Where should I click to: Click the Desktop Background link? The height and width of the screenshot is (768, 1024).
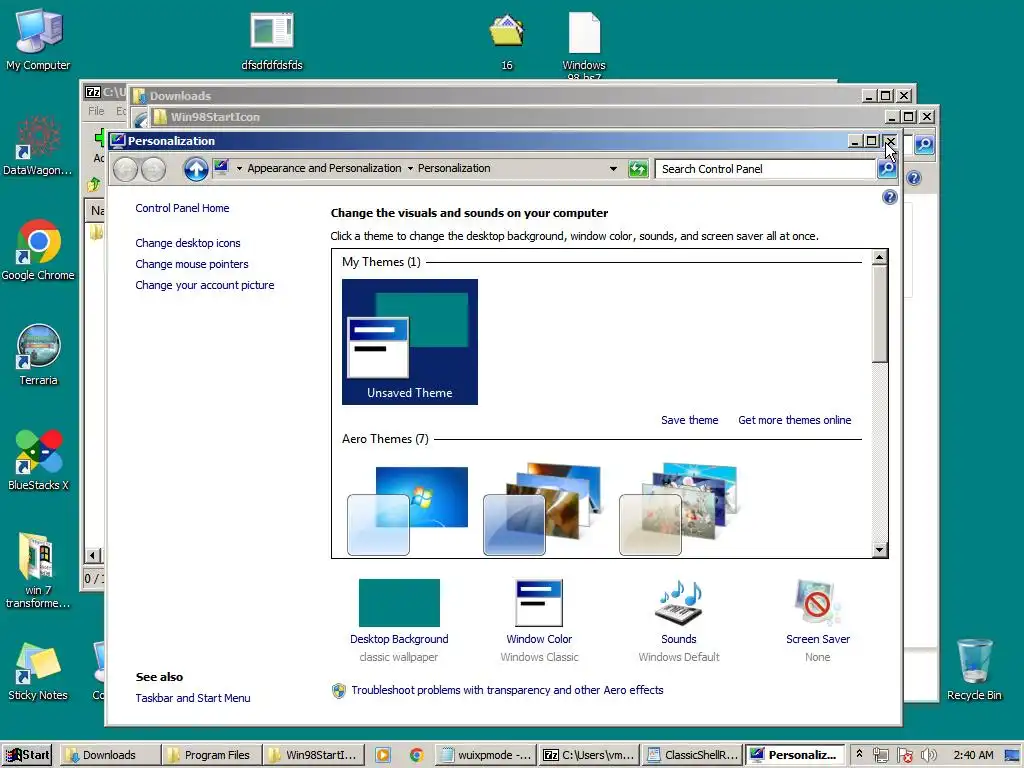click(x=399, y=639)
